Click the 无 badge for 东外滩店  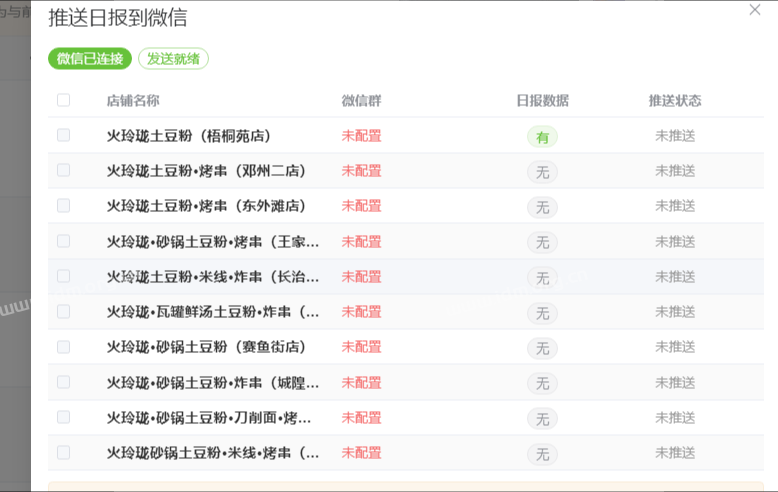coord(542,207)
